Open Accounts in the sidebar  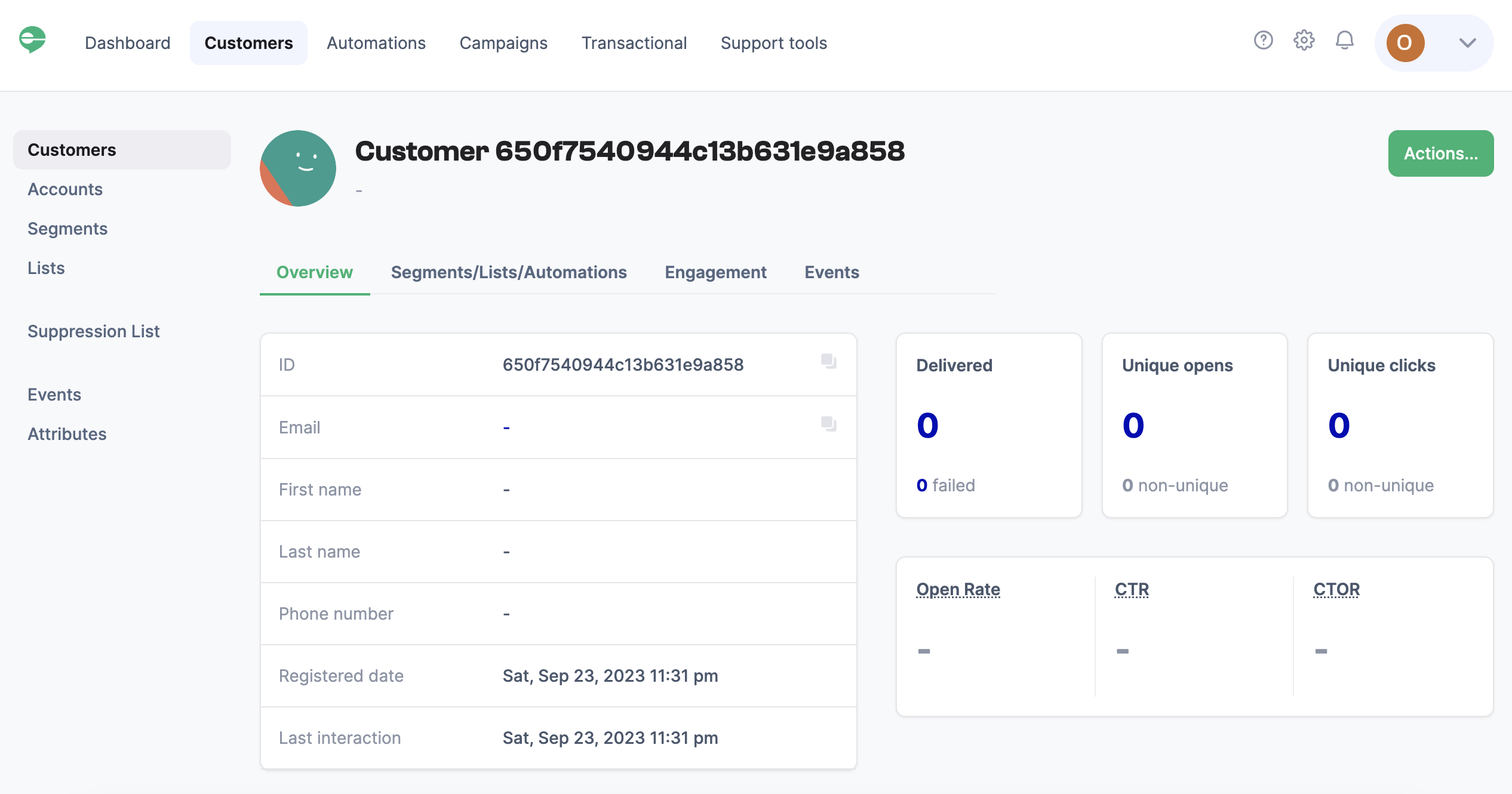click(x=65, y=189)
